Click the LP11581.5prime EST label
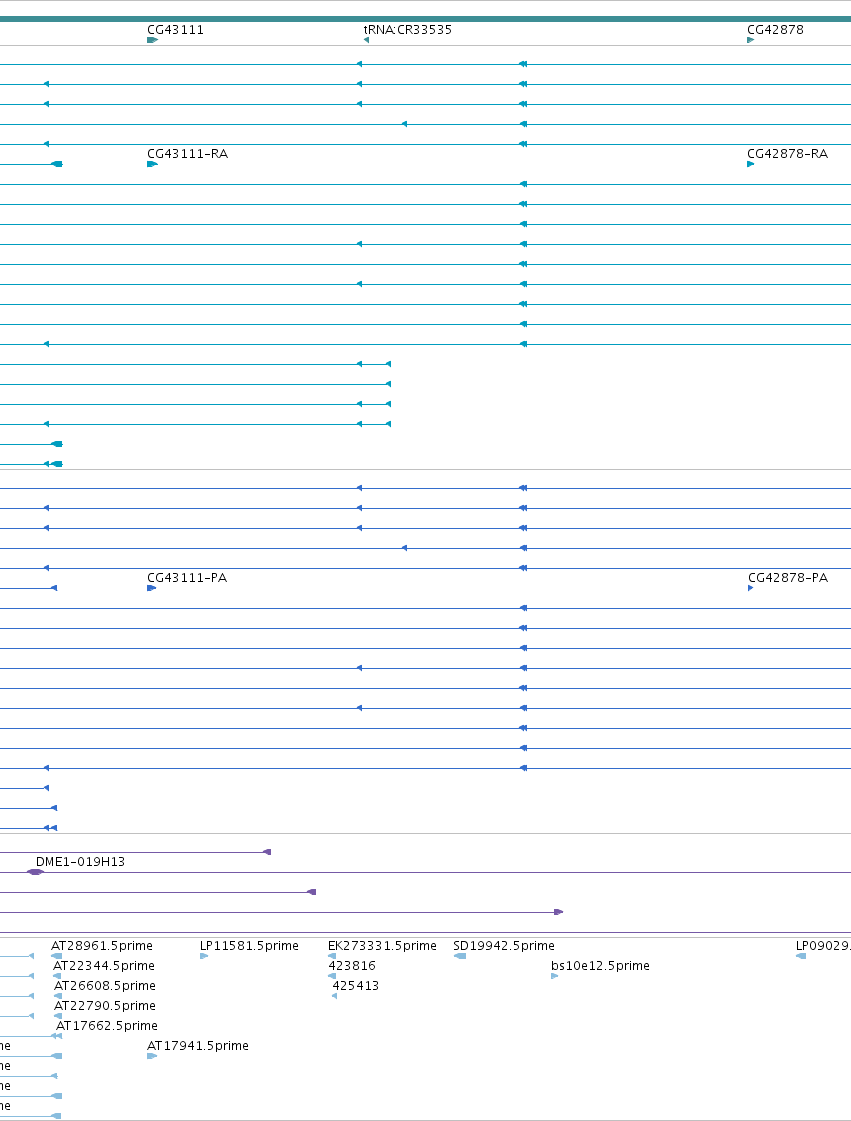851x1121 pixels. (x=249, y=946)
